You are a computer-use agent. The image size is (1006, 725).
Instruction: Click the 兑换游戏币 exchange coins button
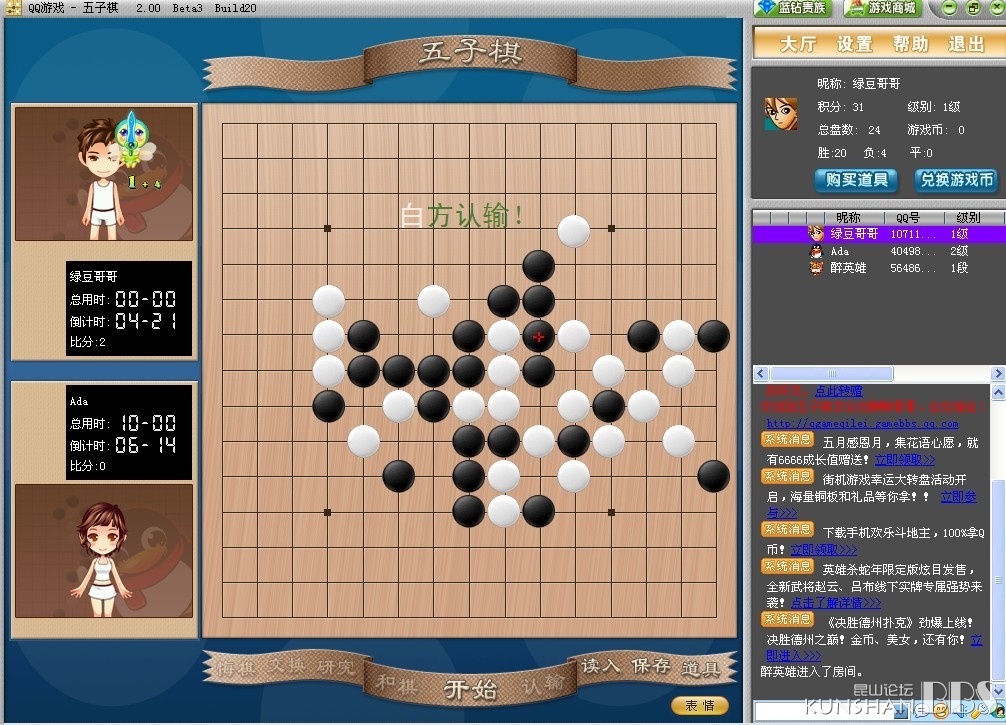pyautogui.click(x=957, y=180)
